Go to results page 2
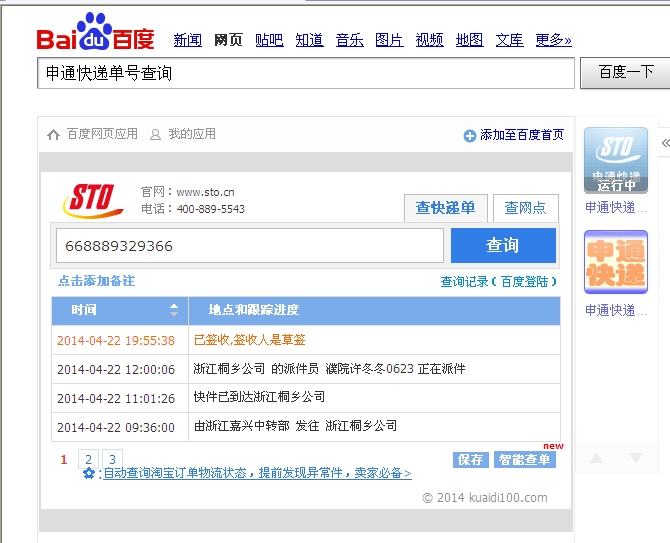This screenshot has height=543, width=670. [88, 459]
